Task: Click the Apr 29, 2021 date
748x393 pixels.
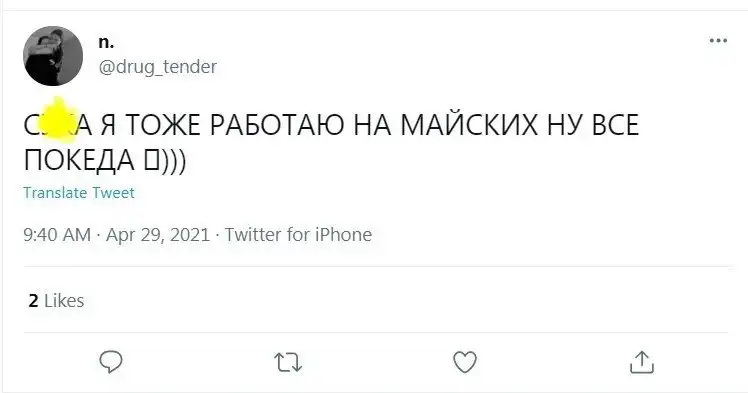Action: click(157, 235)
